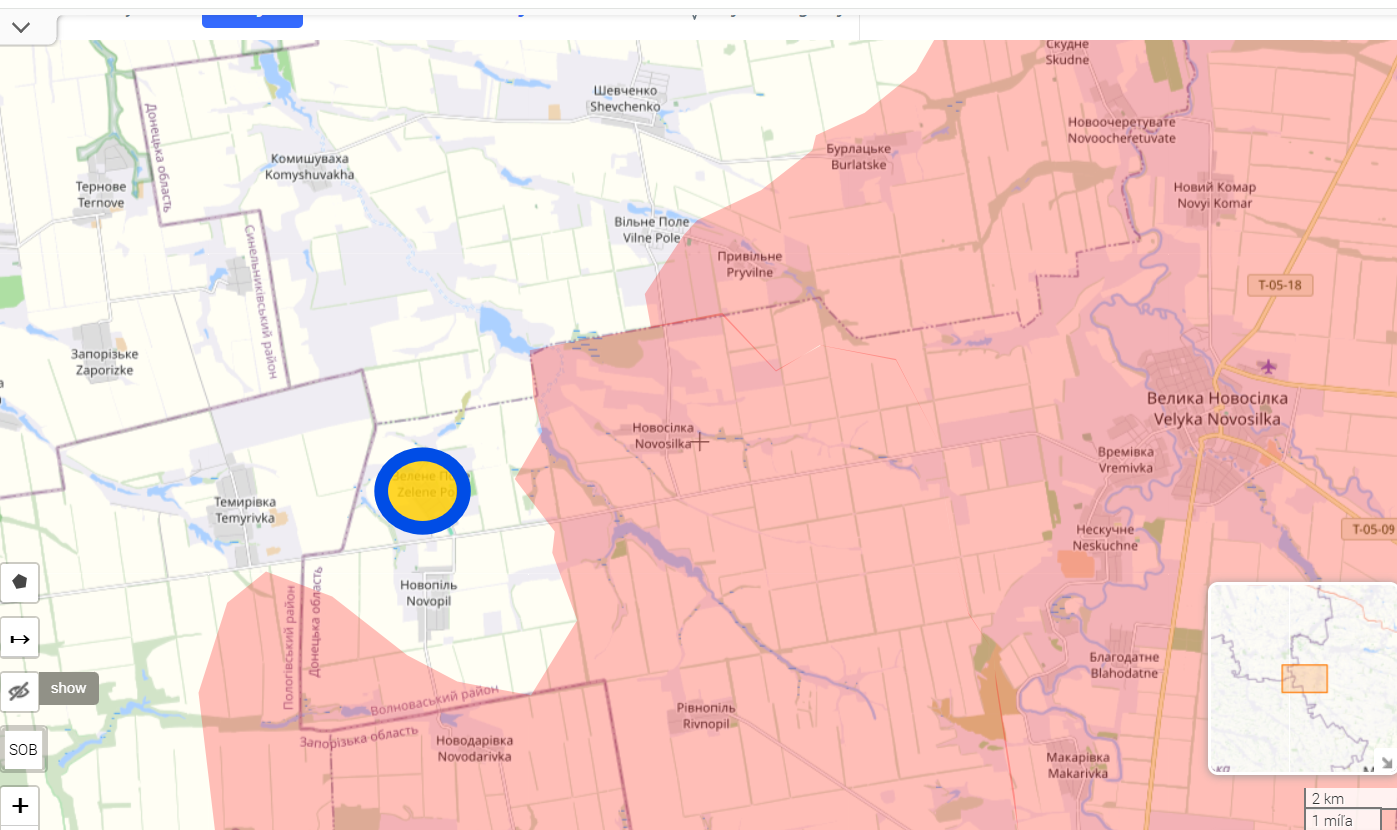This screenshot has width=1397, height=830.
Task: Click the Temyrivka village label
Action: [x=245, y=510]
